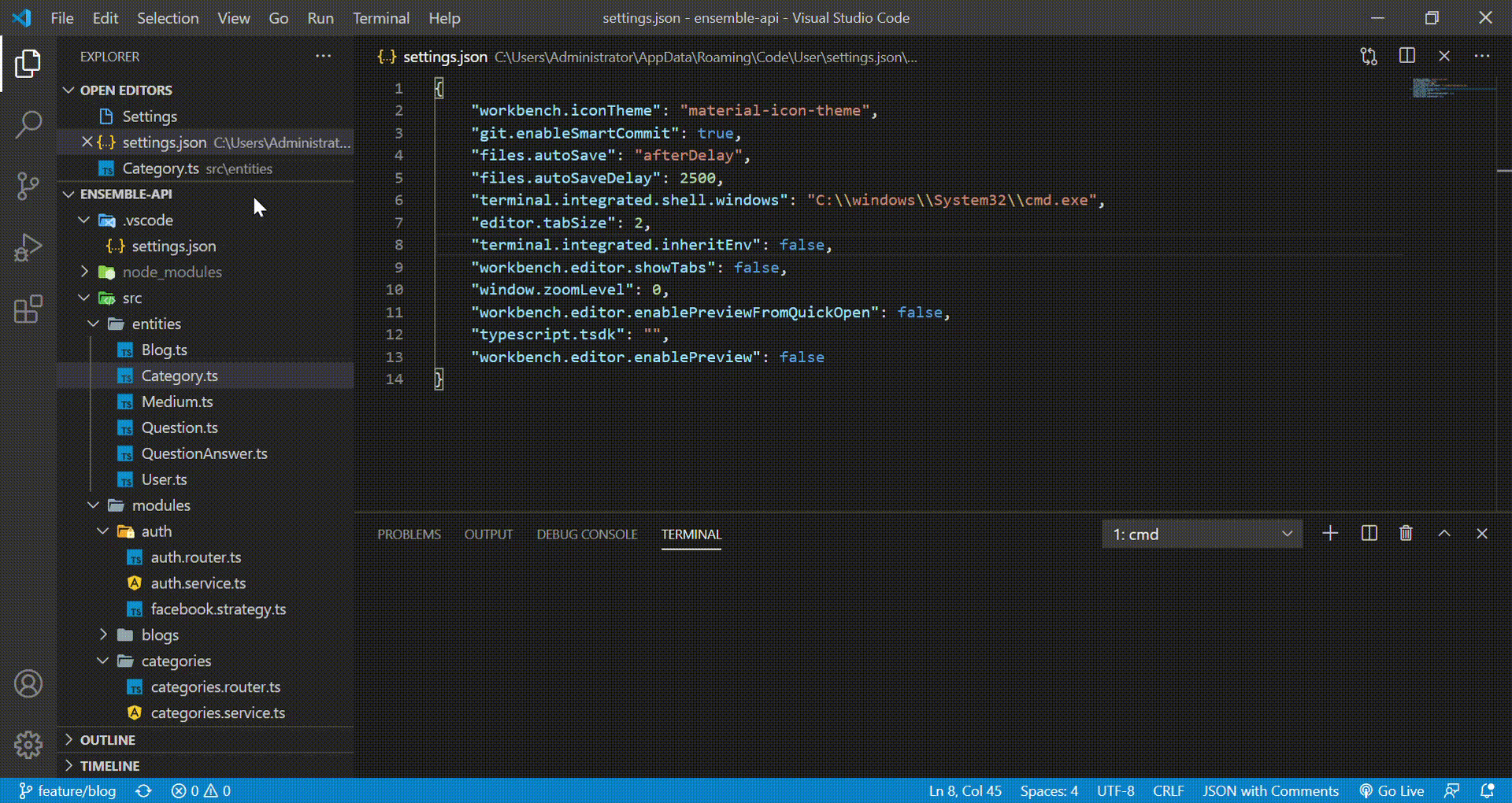Open the Extensions view
The width and height of the screenshot is (1512, 803).
tap(28, 309)
